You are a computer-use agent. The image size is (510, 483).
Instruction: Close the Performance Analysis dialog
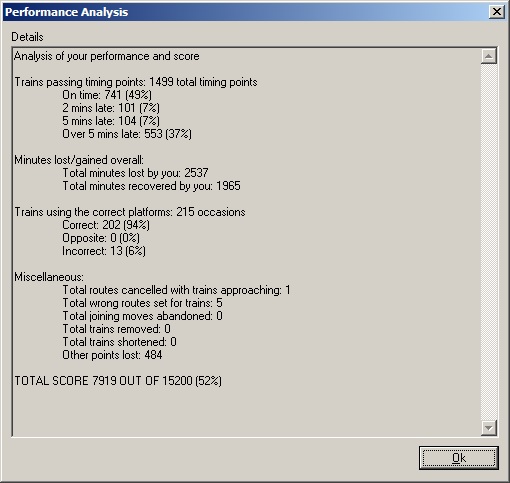tap(496, 12)
